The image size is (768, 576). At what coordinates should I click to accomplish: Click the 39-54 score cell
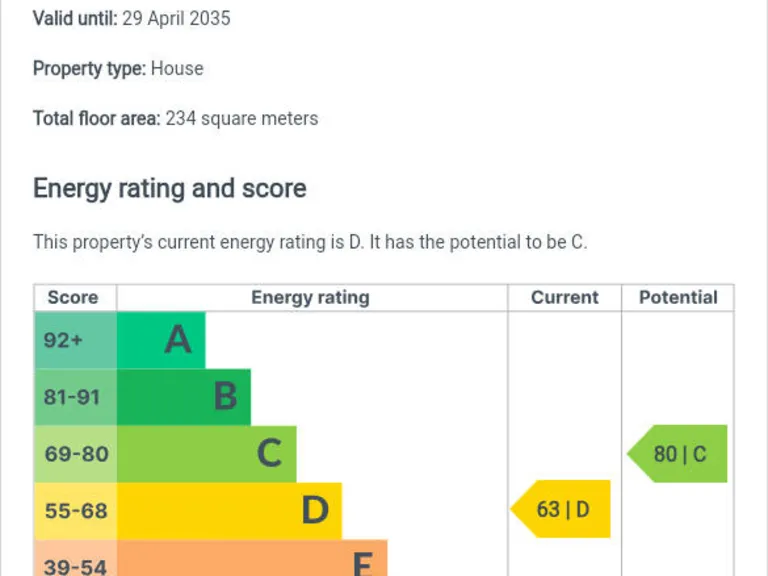coord(75,558)
